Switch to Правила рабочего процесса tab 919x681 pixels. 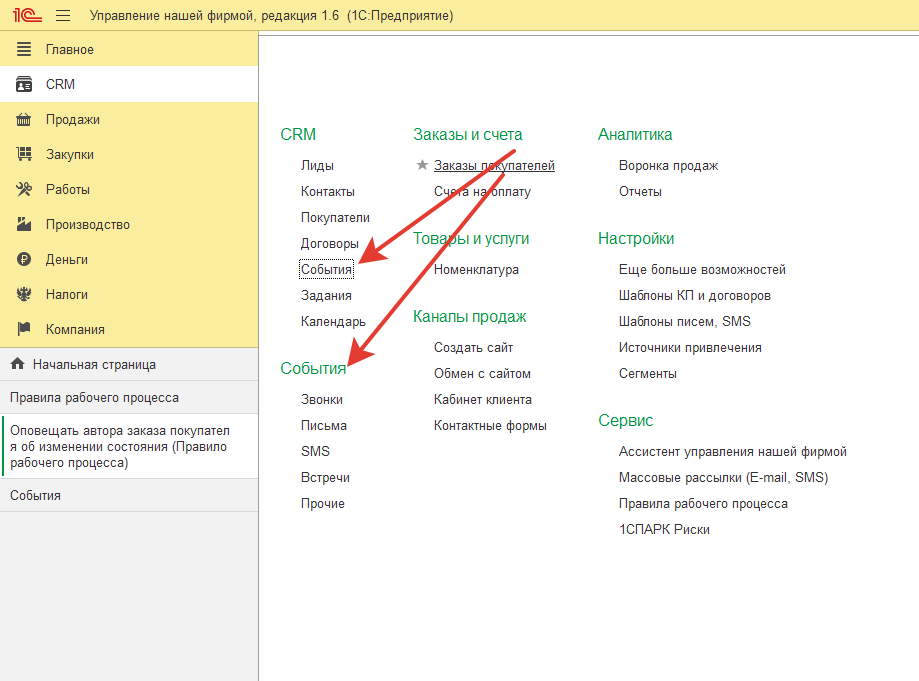(129, 397)
